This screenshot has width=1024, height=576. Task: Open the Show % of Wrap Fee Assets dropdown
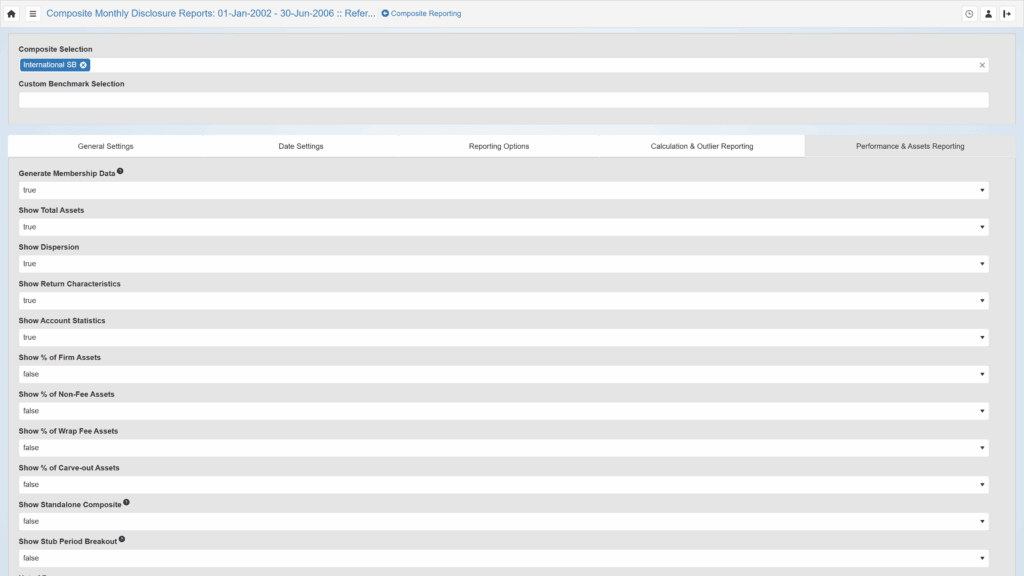(x=503, y=448)
